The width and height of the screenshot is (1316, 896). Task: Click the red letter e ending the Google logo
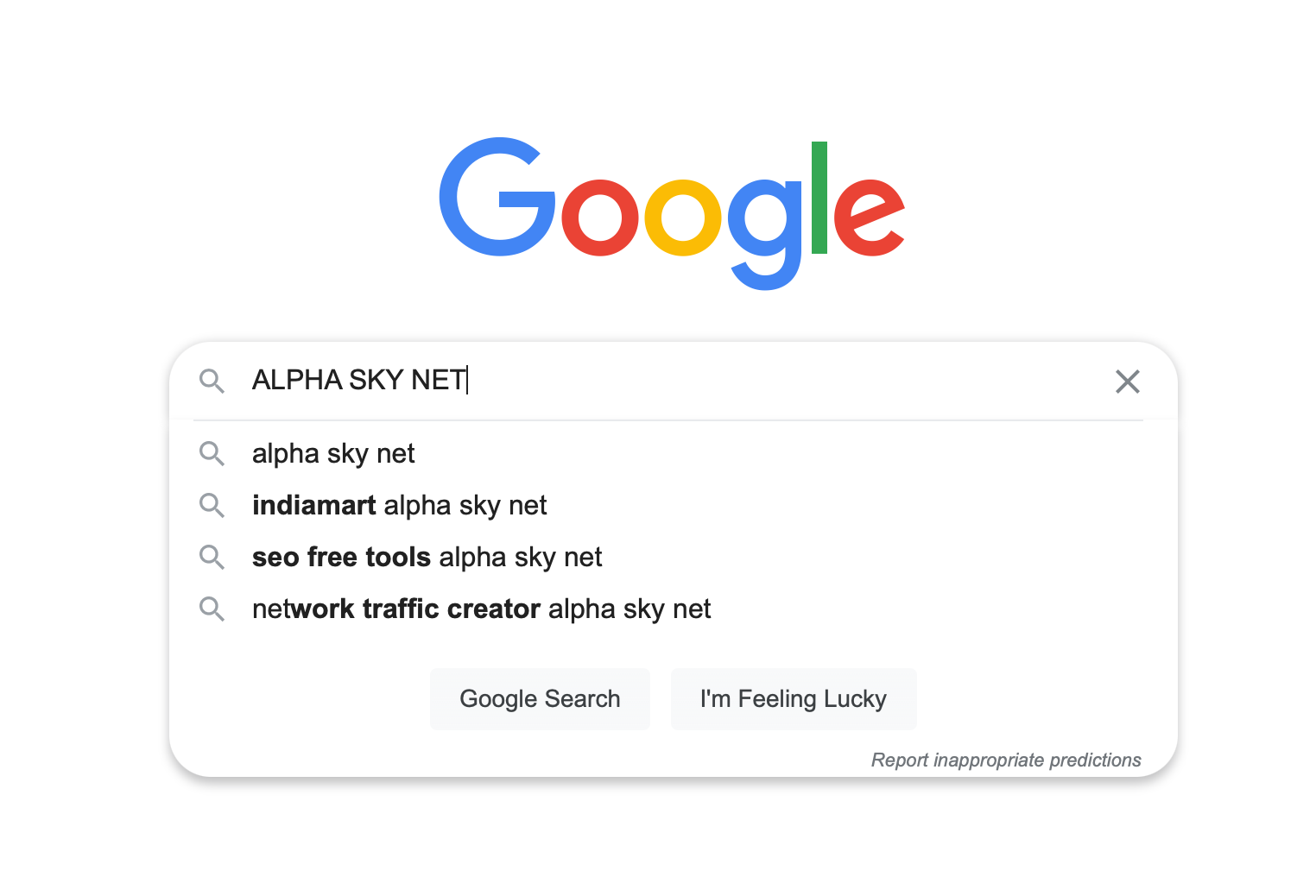coord(868,218)
